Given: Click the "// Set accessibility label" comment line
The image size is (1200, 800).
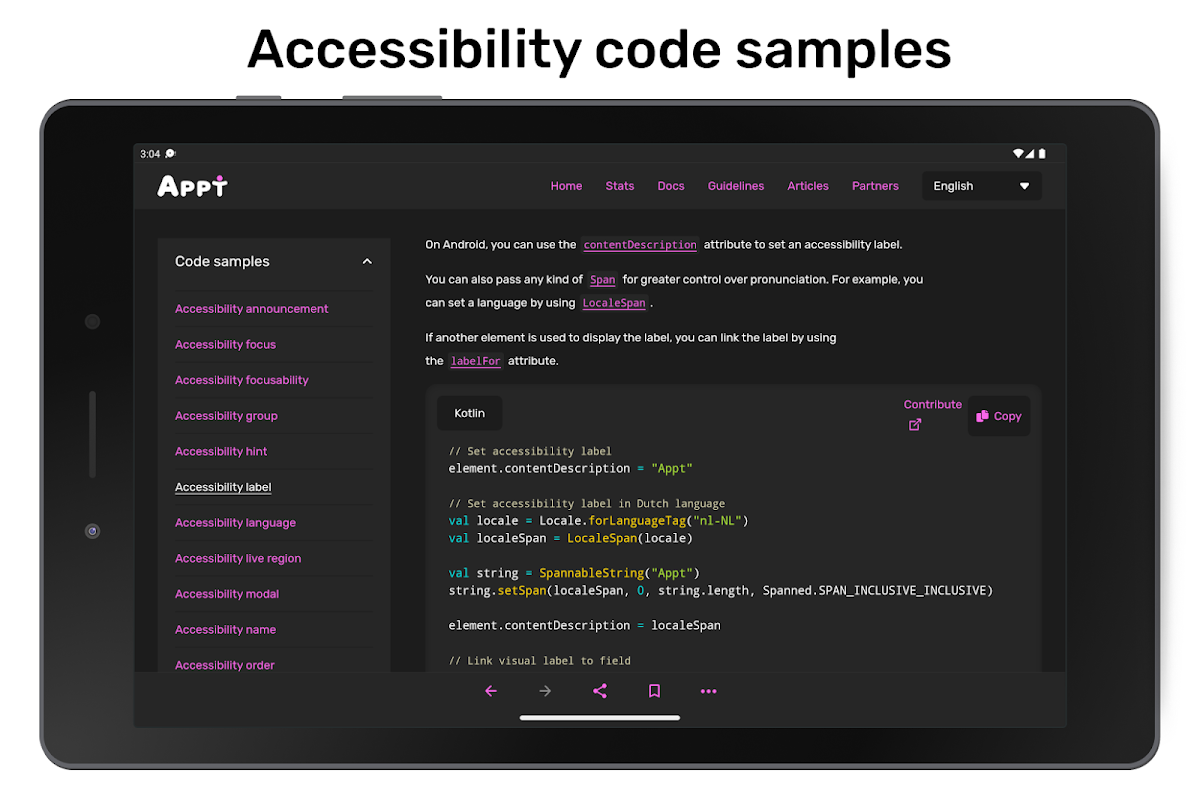Looking at the screenshot, I should pos(530,451).
